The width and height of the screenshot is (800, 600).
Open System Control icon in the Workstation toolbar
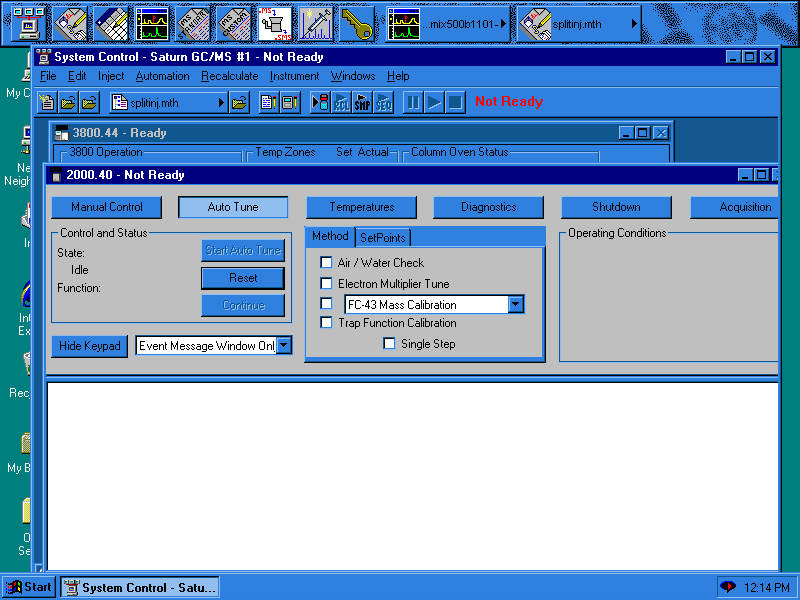click(x=28, y=23)
